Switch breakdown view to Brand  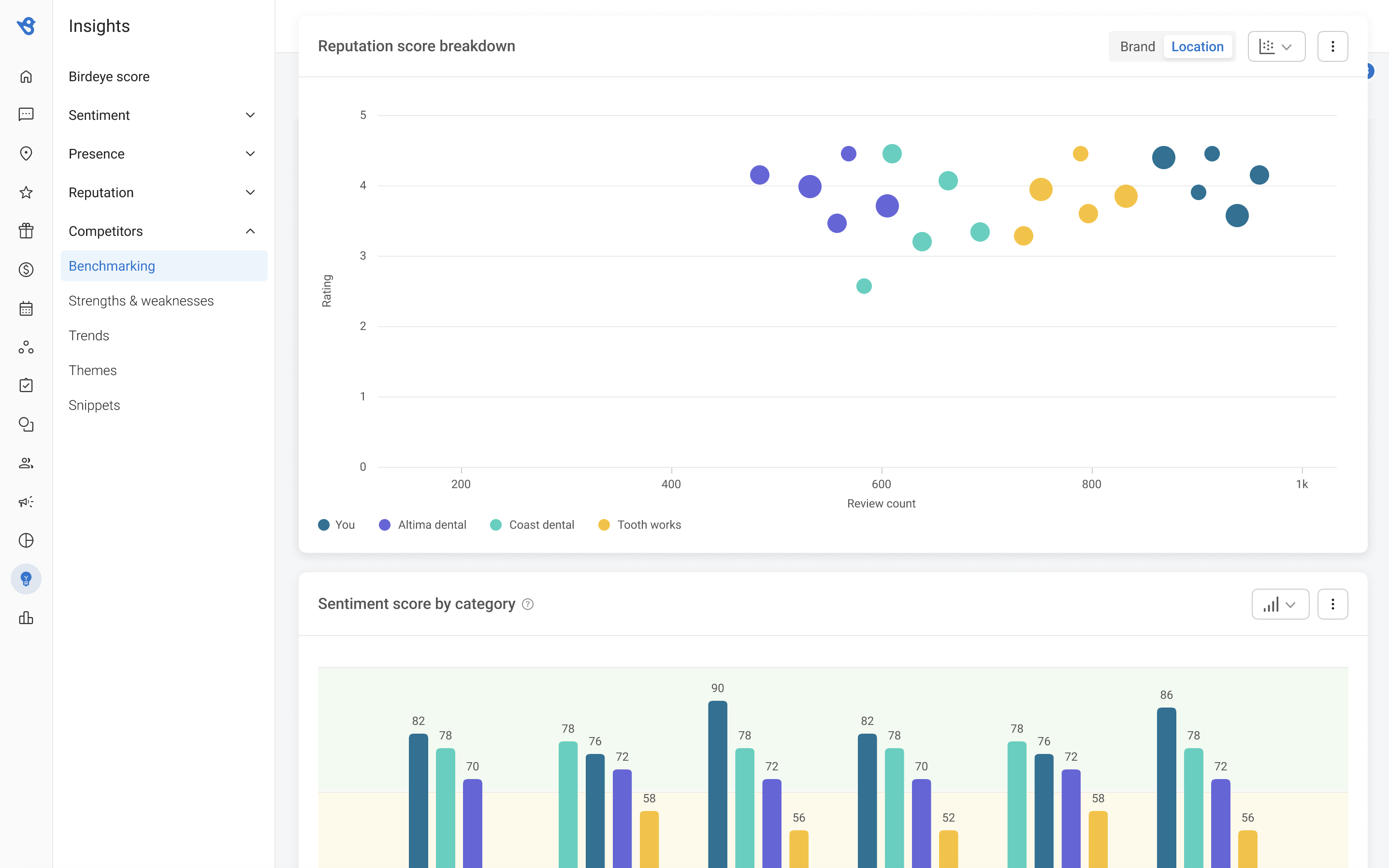(x=1137, y=46)
